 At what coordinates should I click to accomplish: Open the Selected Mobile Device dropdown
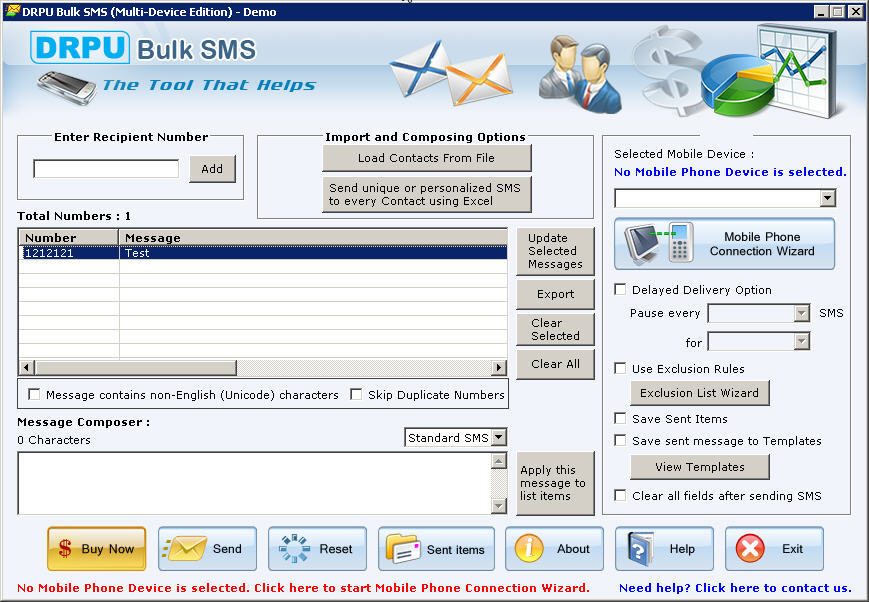(x=827, y=198)
